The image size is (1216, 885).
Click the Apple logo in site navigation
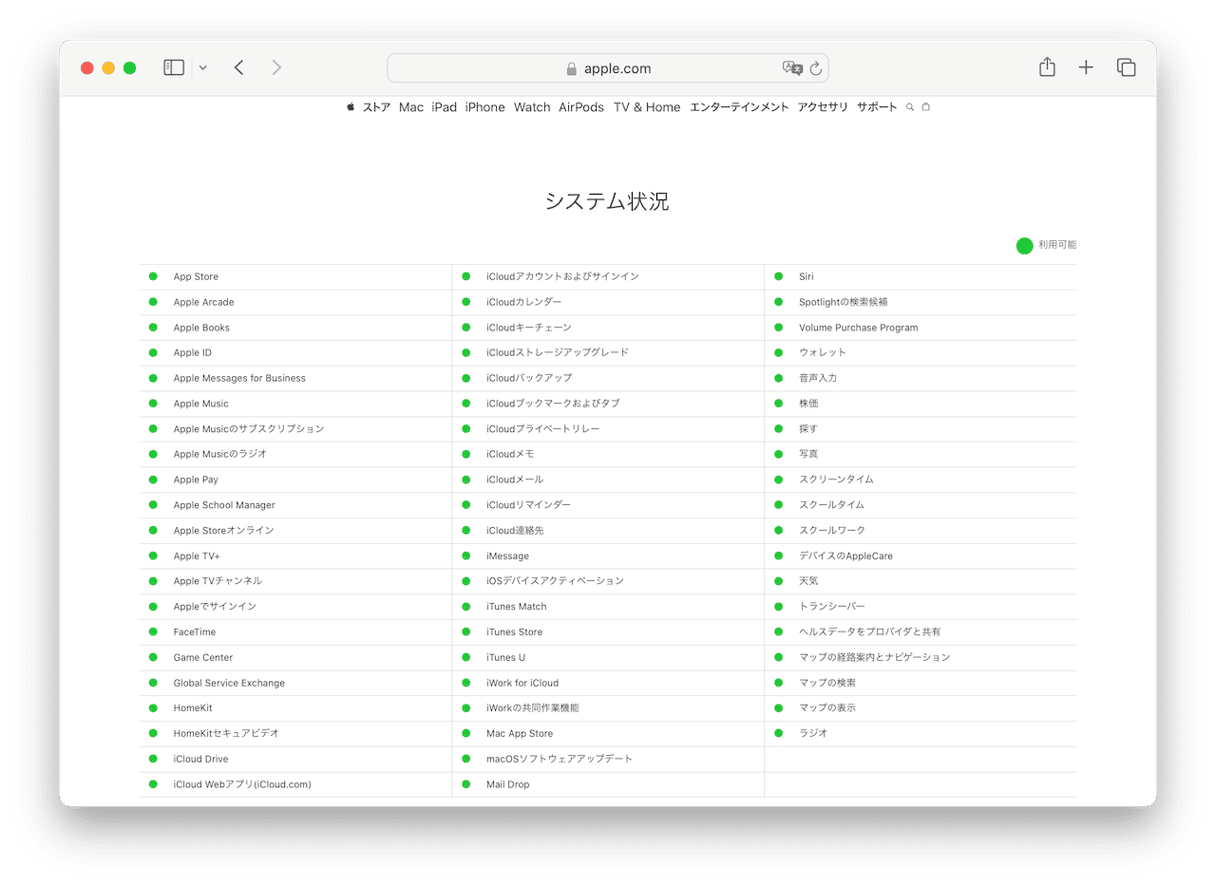tap(351, 107)
